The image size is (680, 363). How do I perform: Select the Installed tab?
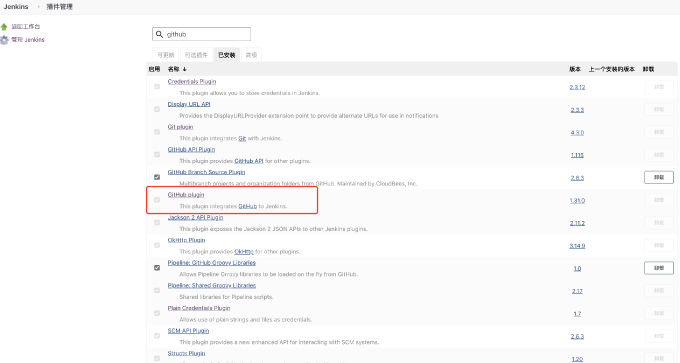point(226,55)
